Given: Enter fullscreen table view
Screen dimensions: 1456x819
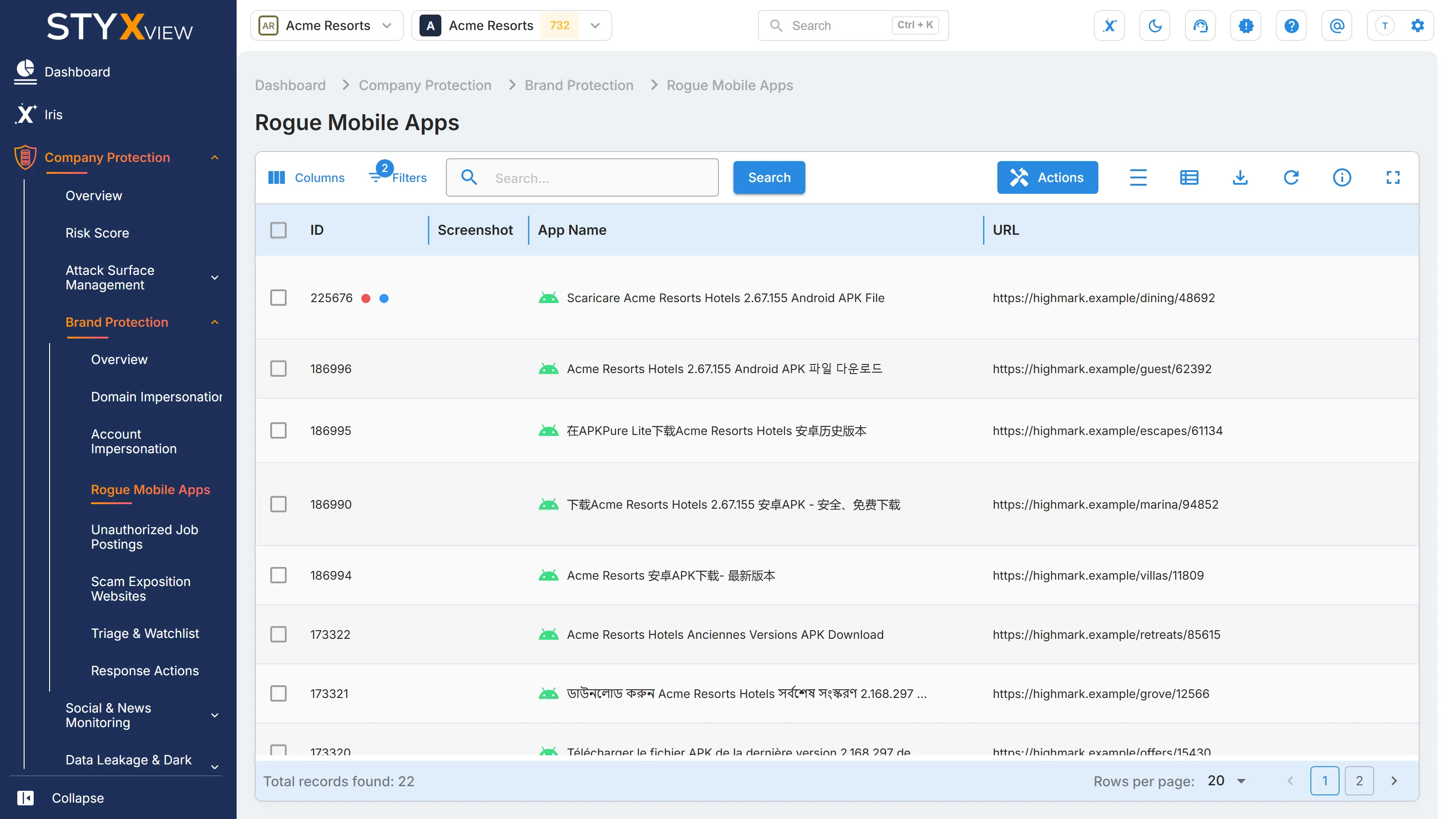Looking at the screenshot, I should pos(1393,177).
